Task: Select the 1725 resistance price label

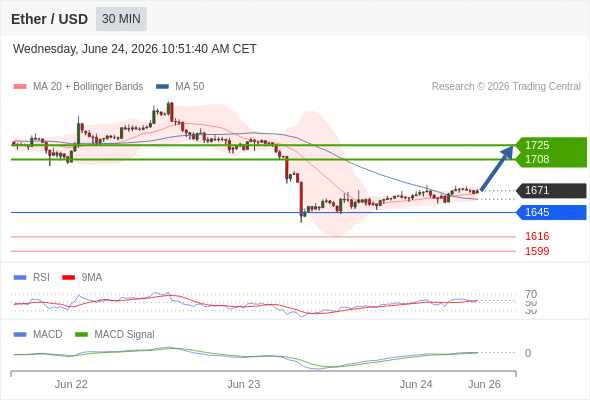Action: pyautogui.click(x=537, y=145)
